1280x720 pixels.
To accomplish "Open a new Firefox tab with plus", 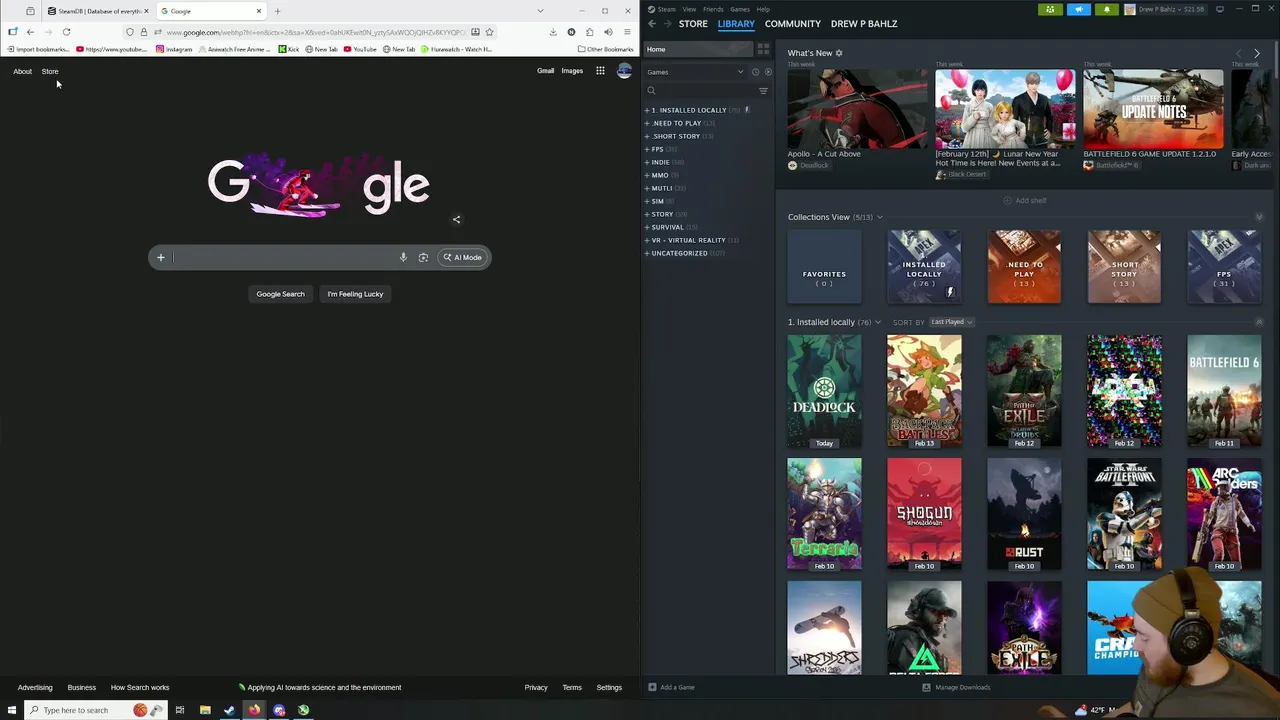I will point(277,11).
